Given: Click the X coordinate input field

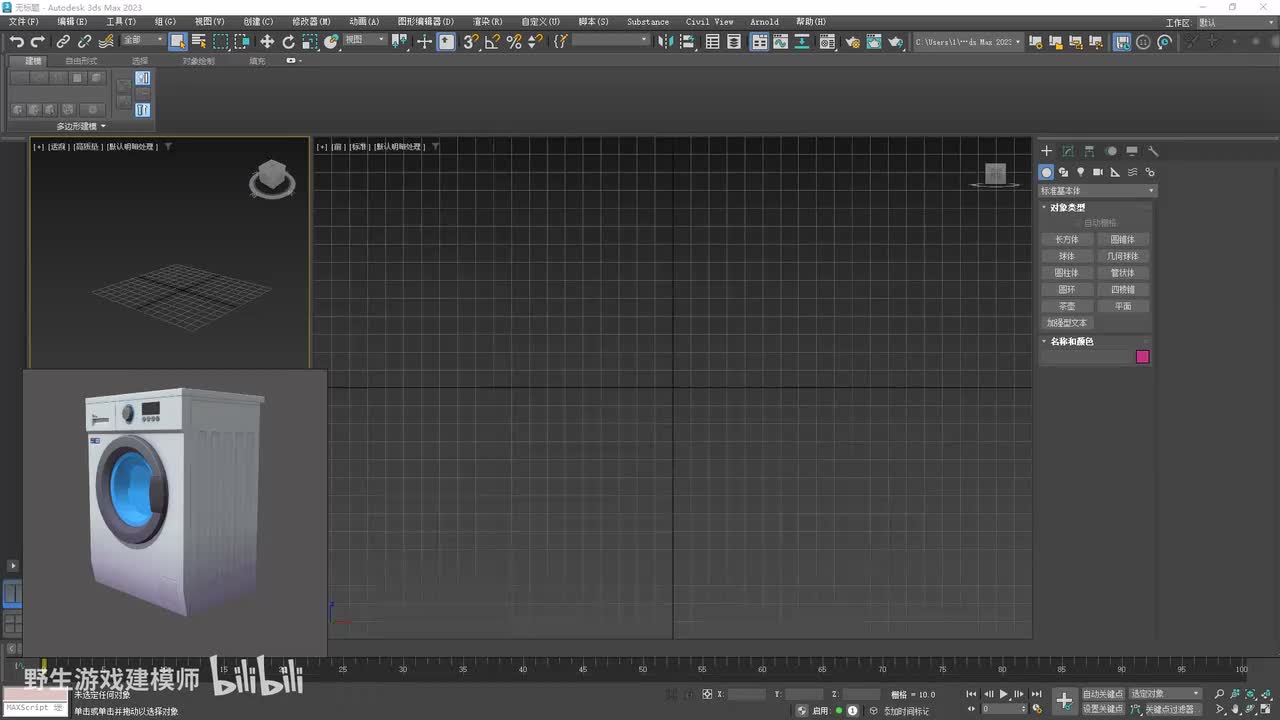Looking at the screenshot, I should 745,694.
